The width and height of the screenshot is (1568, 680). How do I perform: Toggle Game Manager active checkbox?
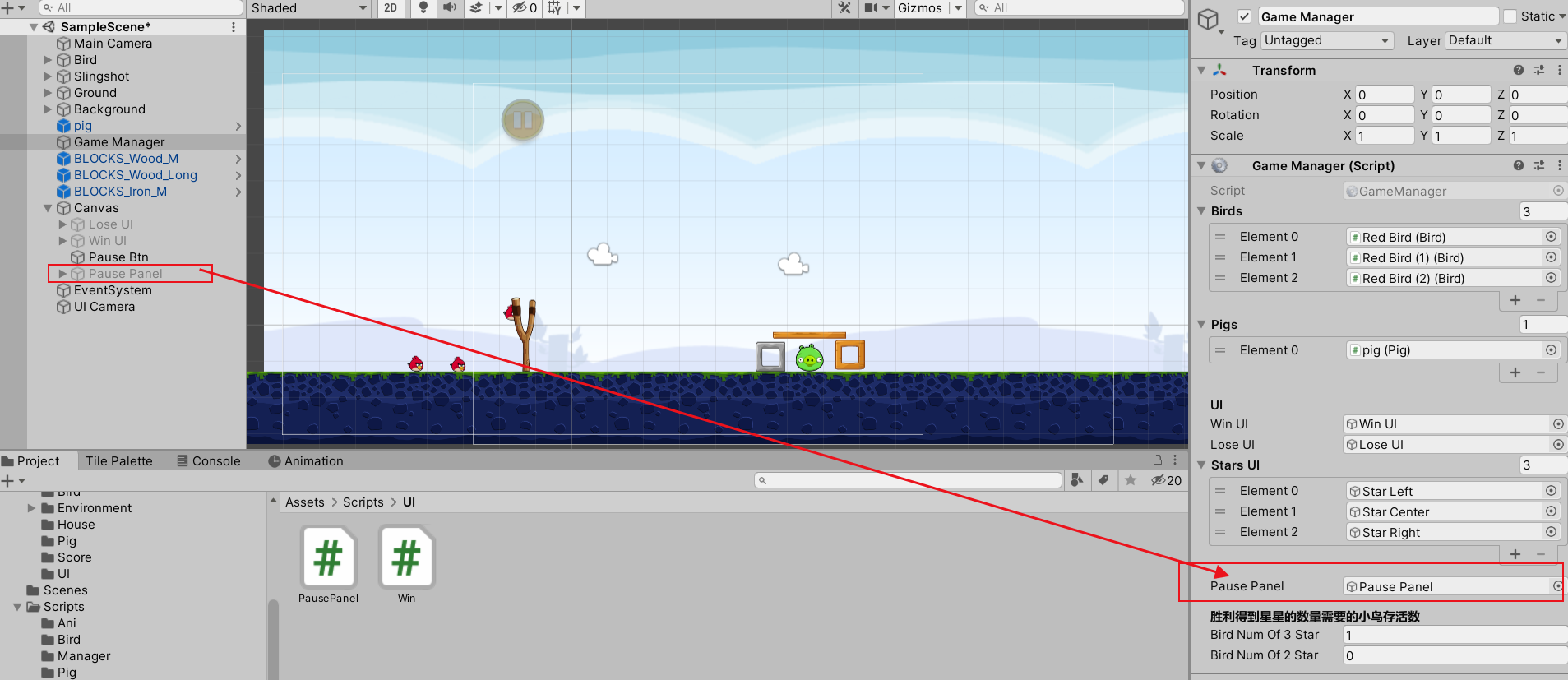(1245, 16)
